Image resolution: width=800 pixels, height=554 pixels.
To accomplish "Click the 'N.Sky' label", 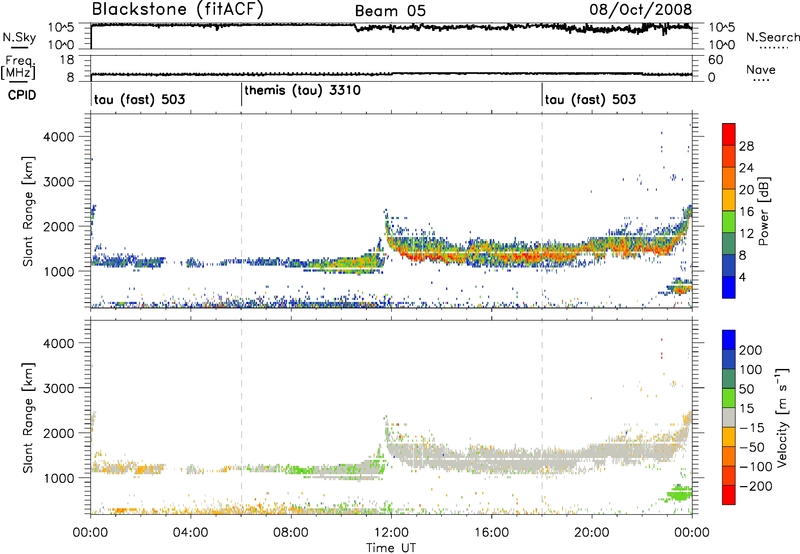I will click(x=19, y=37).
